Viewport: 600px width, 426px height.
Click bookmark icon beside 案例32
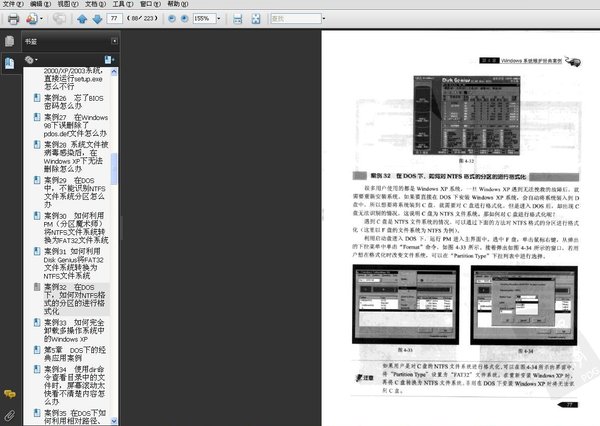(37, 287)
